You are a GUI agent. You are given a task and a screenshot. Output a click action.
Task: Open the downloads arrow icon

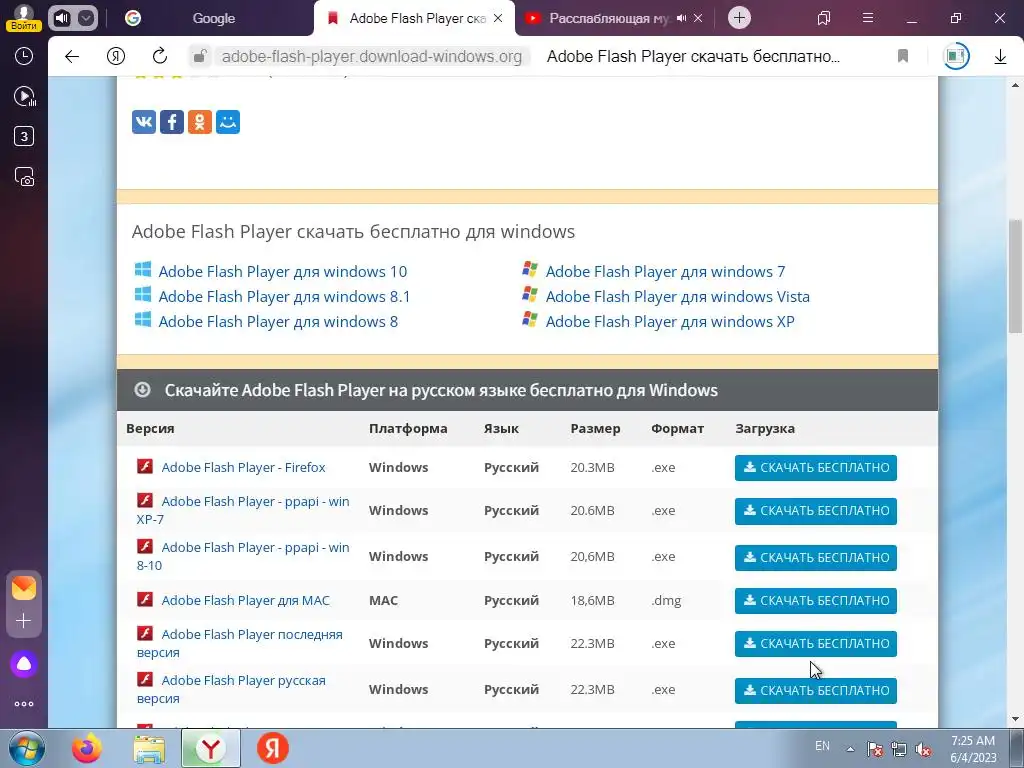[x=1000, y=56]
